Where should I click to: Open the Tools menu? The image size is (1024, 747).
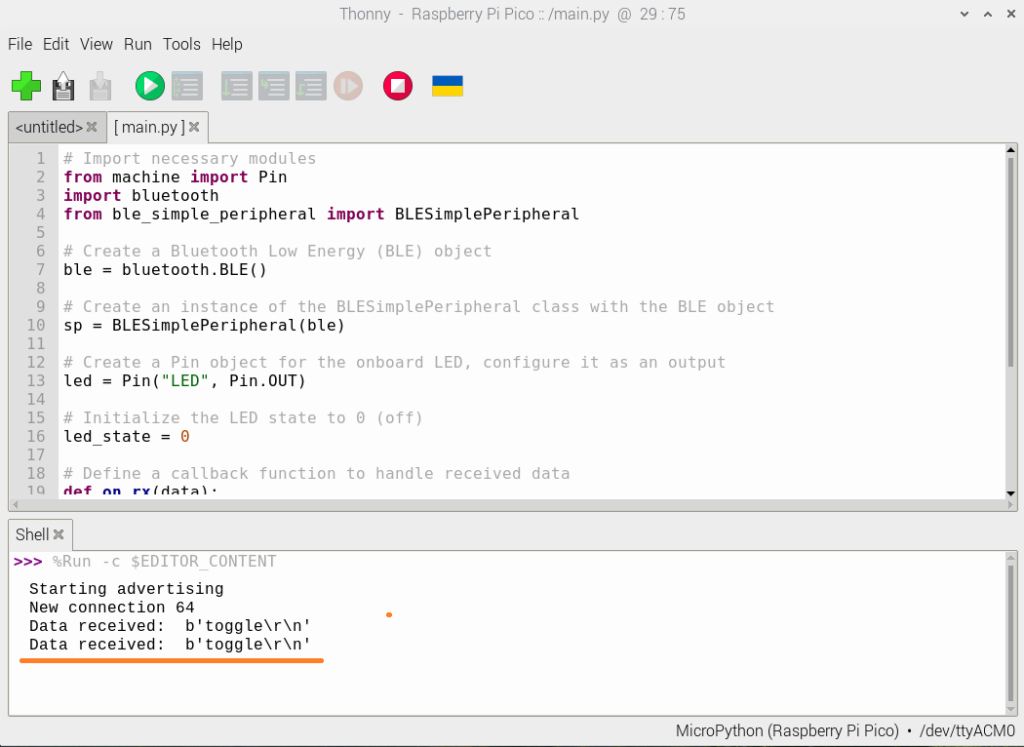tap(181, 44)
